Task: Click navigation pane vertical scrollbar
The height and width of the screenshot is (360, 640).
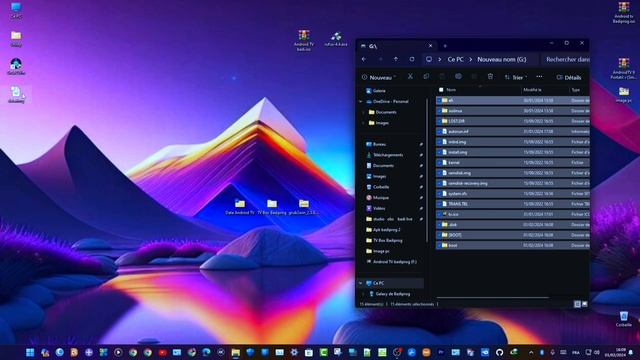Action: tap(427, 169)
